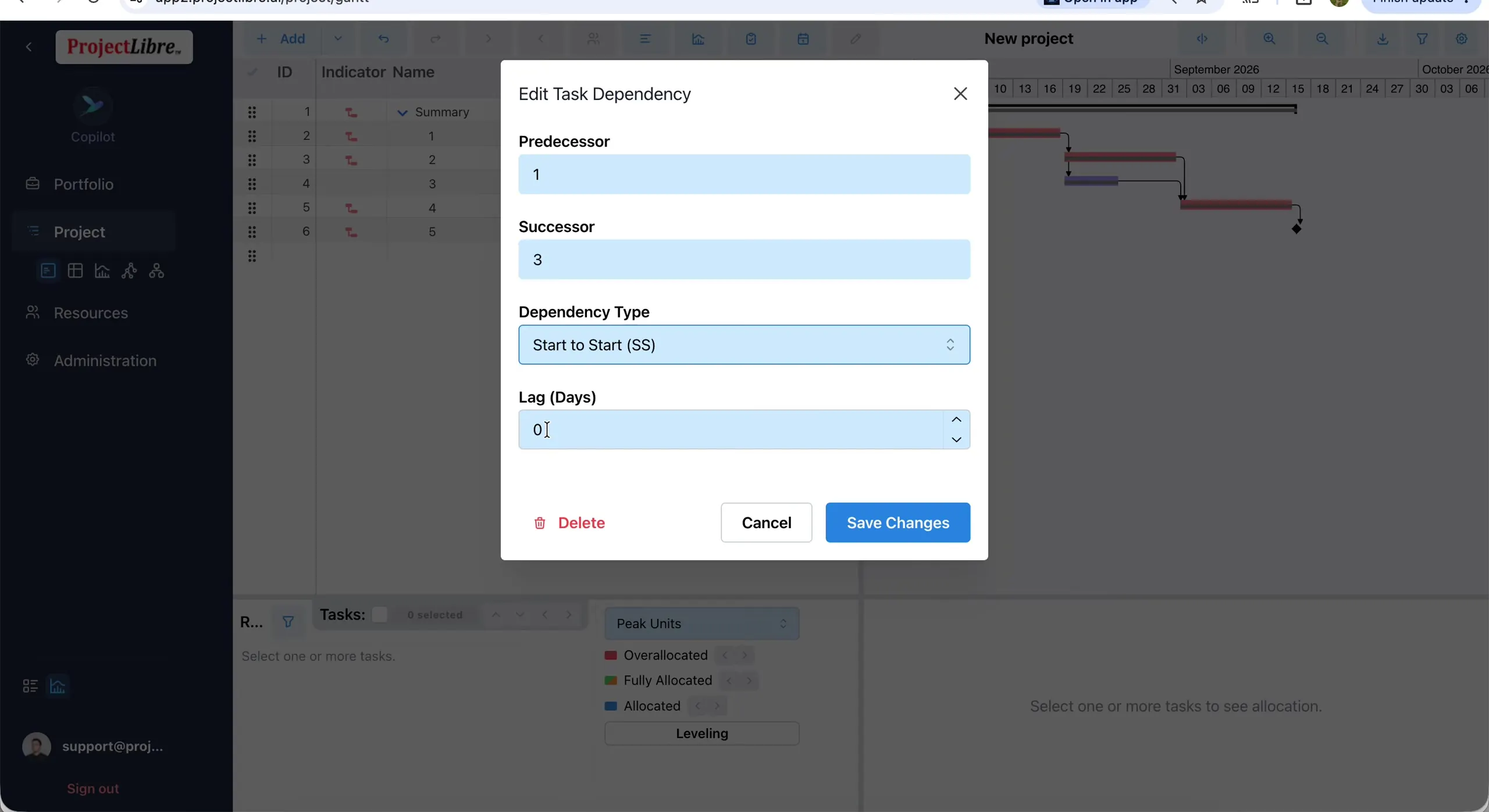Toggle the Tasks checkbox in bottom panel
Screen dimensions: 1489x812
pos(379,615)
